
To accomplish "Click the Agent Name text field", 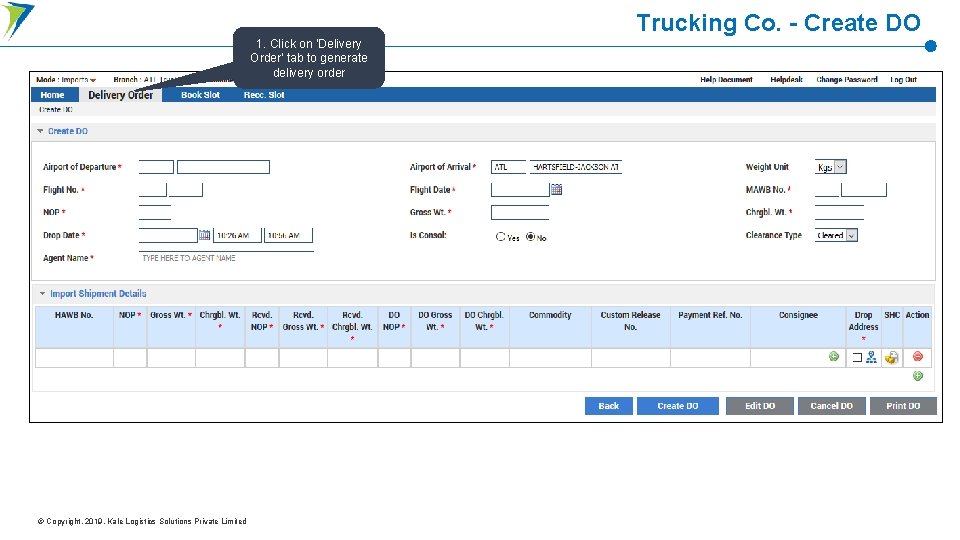I will tap(226, 258).
